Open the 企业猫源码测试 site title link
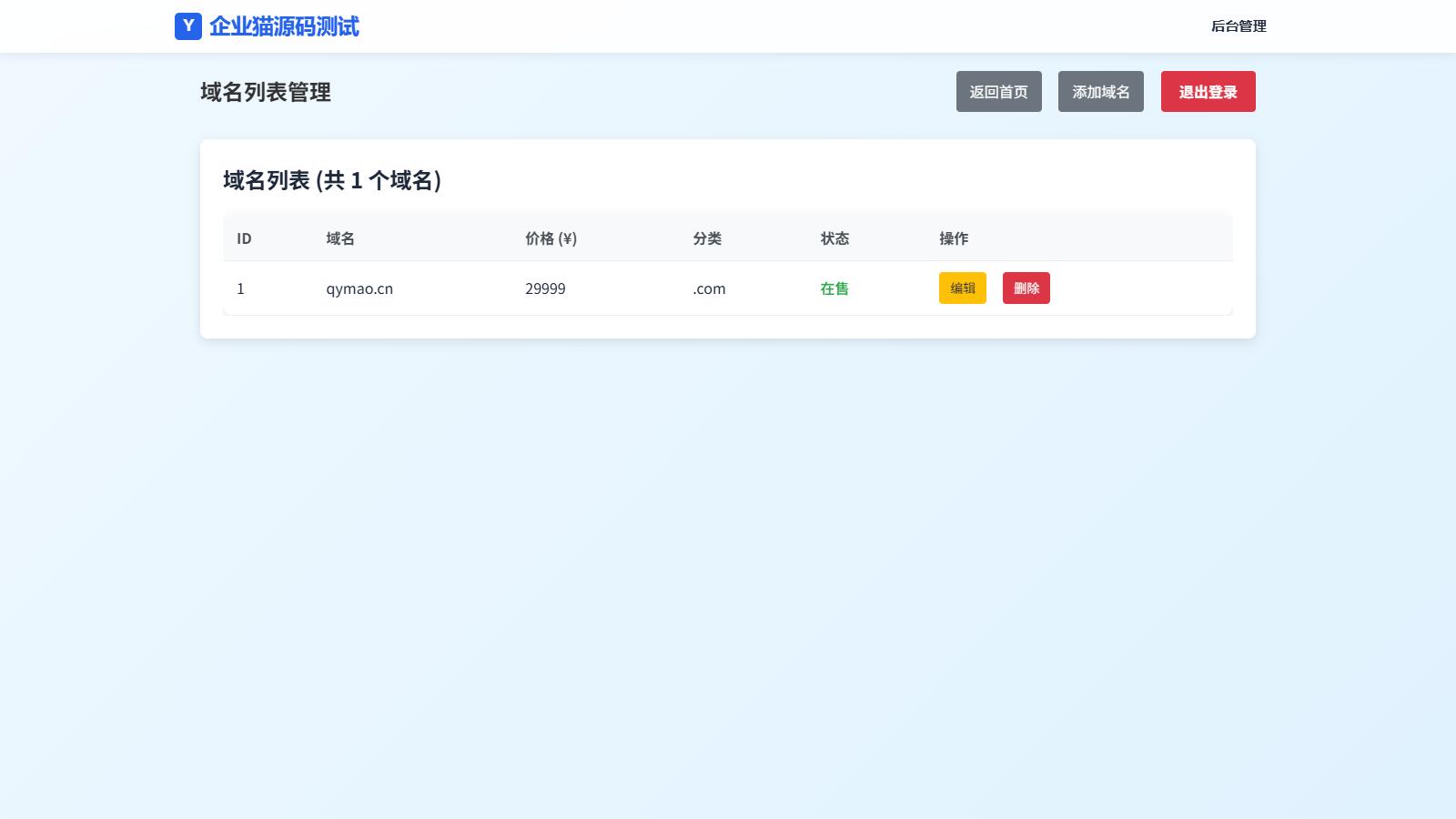 (284, 26)
